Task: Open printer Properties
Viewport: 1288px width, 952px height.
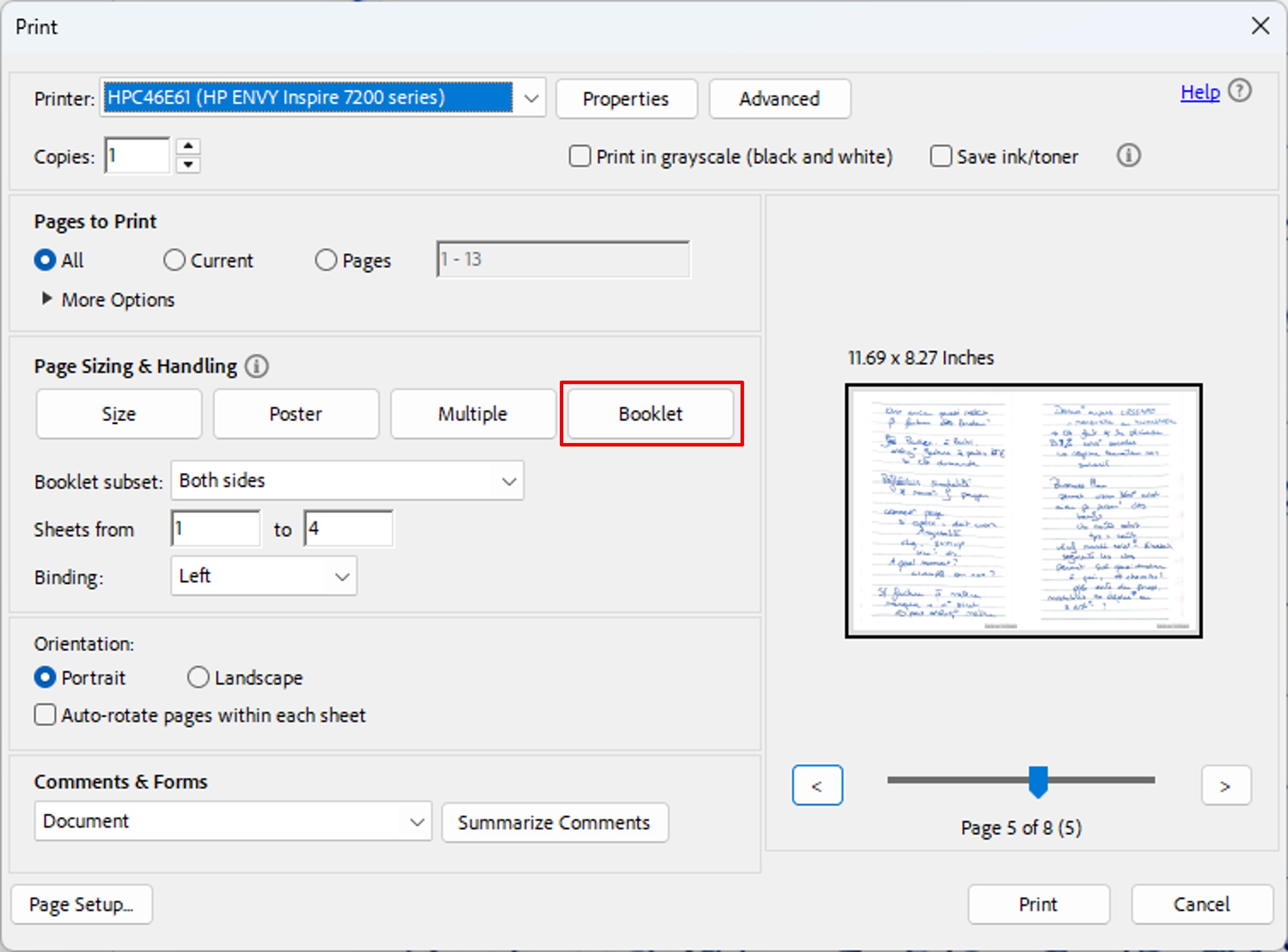Action: 626,99
